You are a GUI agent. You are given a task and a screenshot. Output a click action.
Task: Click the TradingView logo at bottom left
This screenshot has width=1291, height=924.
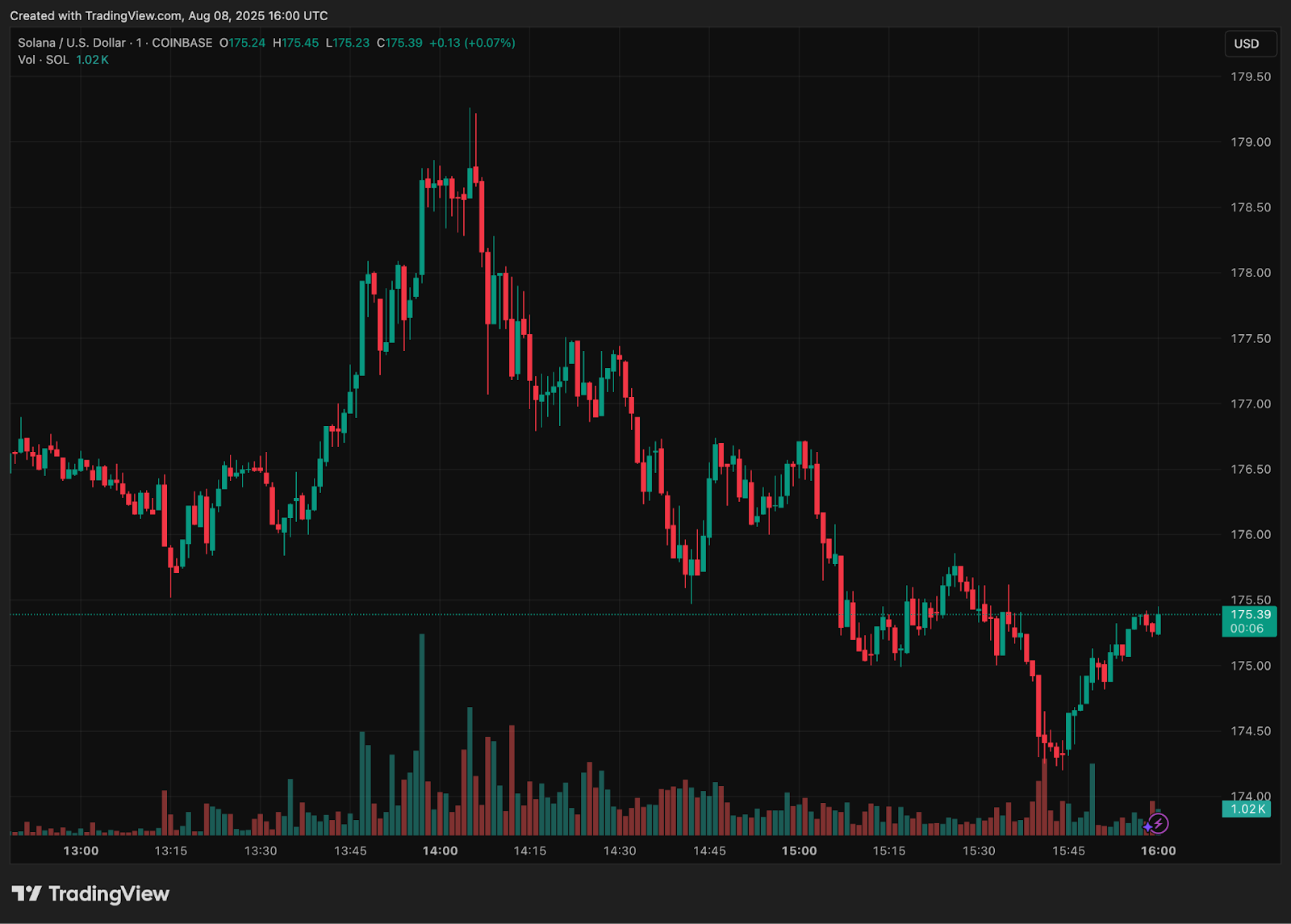(90, 893)
